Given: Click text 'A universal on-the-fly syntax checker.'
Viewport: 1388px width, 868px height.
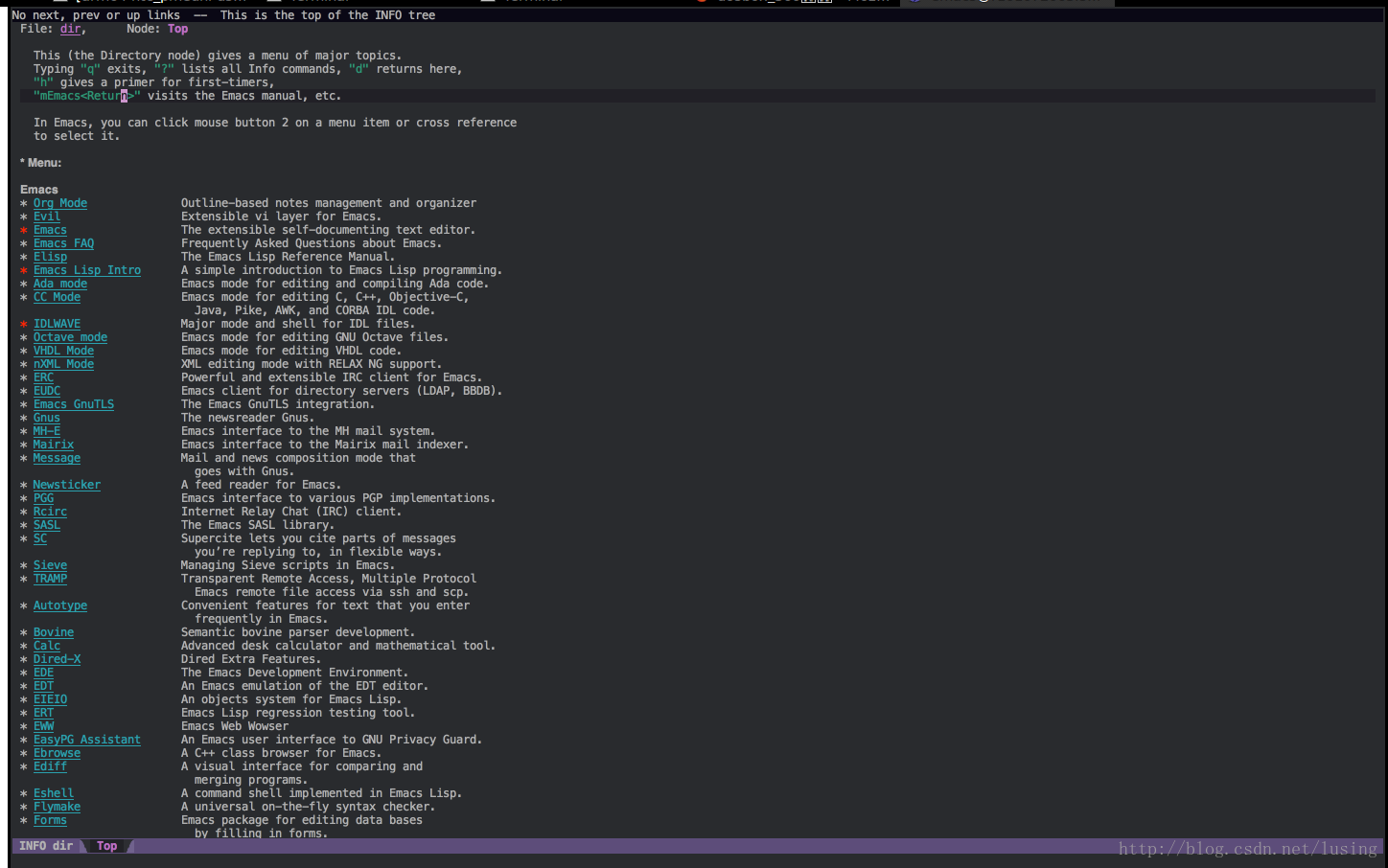Looking at the screenshot, I should click(x=308, y=807).
